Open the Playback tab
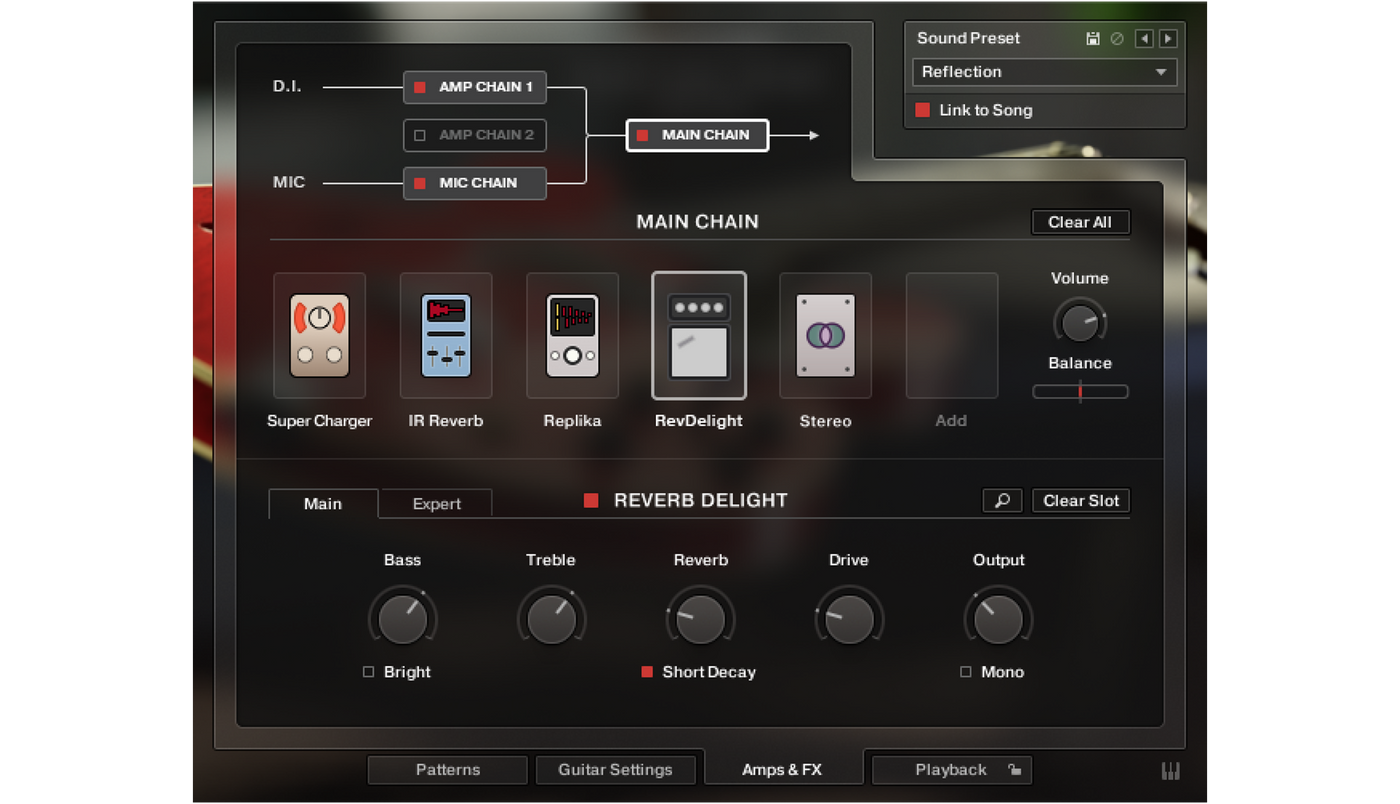The height and width of the screenshot is (804, 1400). (x=951, y=770)
